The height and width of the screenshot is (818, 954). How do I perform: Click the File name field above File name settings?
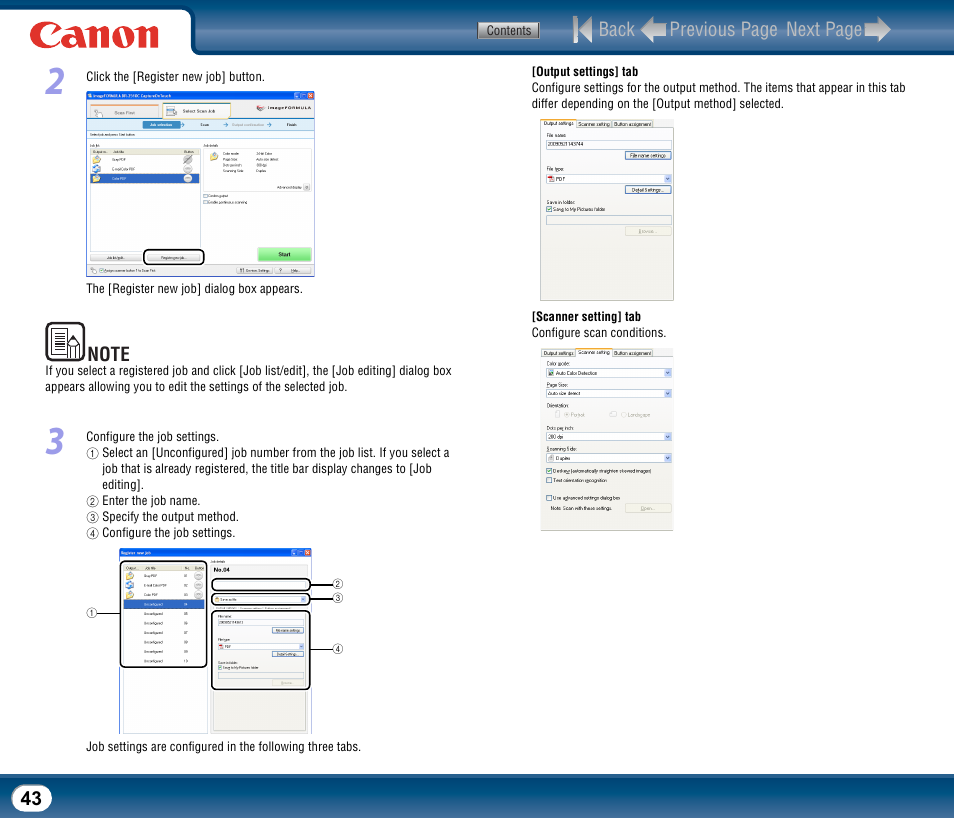tap(608, 145)
